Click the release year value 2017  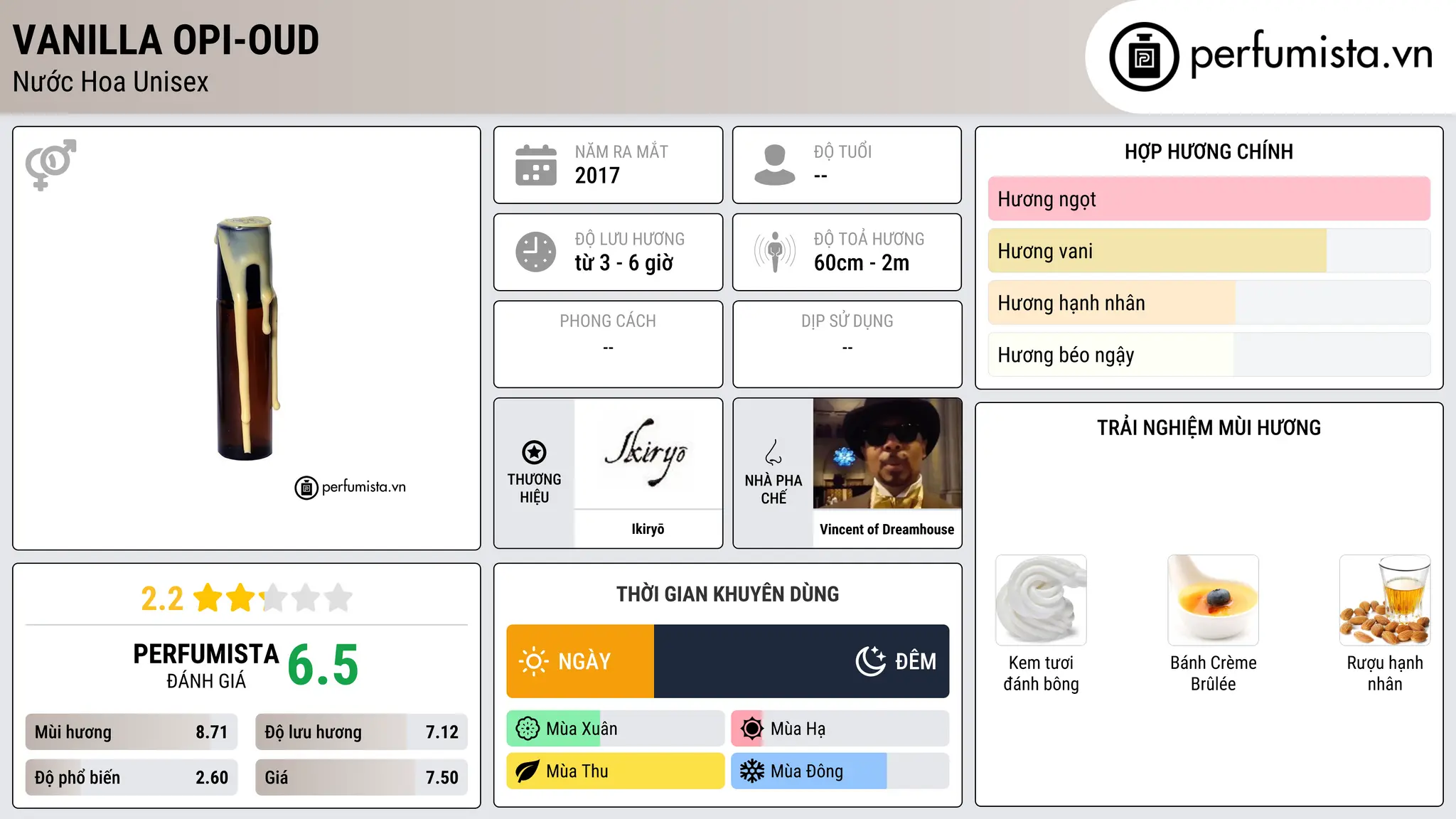(x=597, y=176)
